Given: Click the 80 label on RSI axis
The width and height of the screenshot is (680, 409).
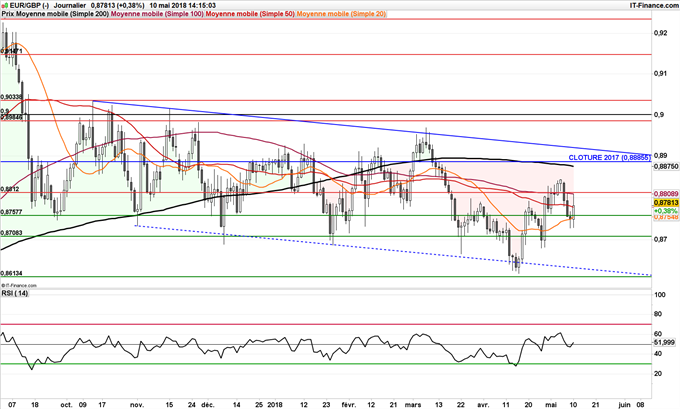Looking at the screenshot, I should [x=658, y=314].
